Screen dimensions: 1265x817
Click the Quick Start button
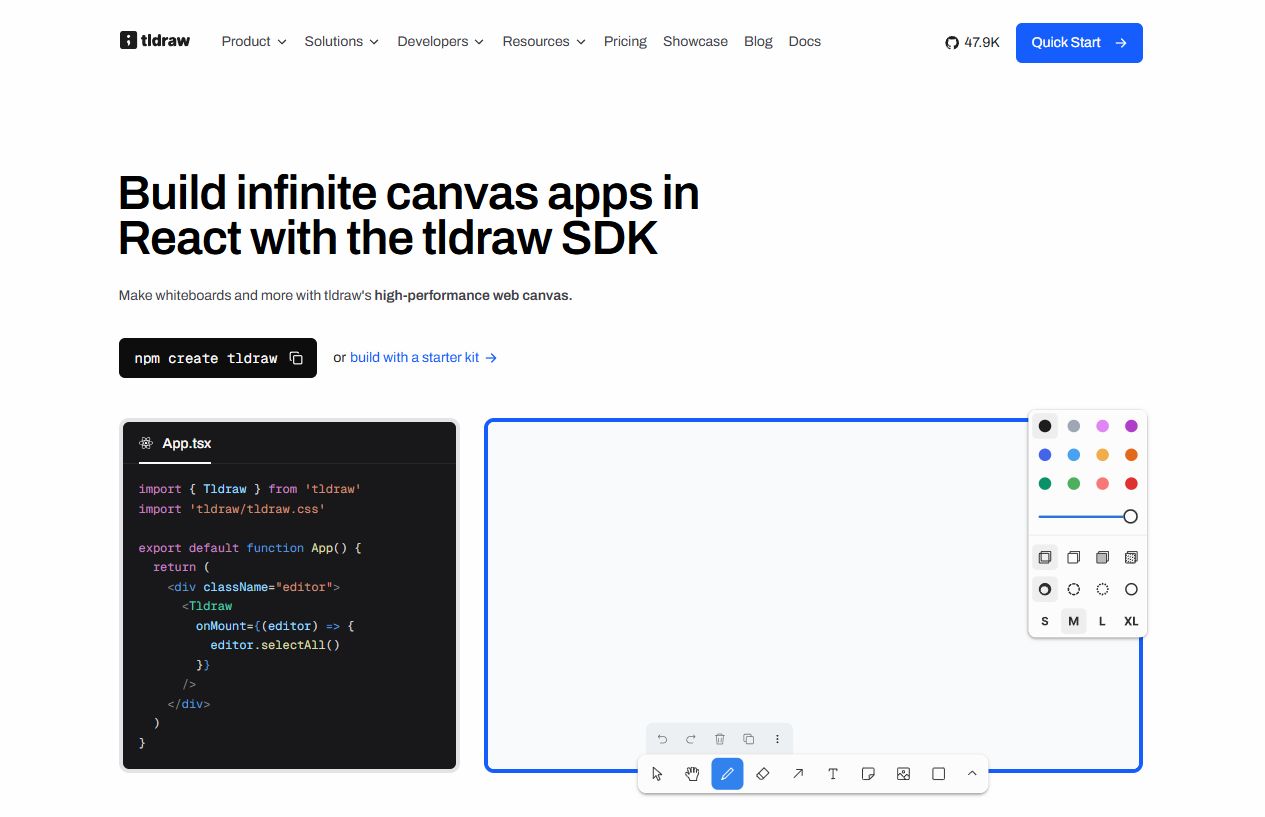1079,43
